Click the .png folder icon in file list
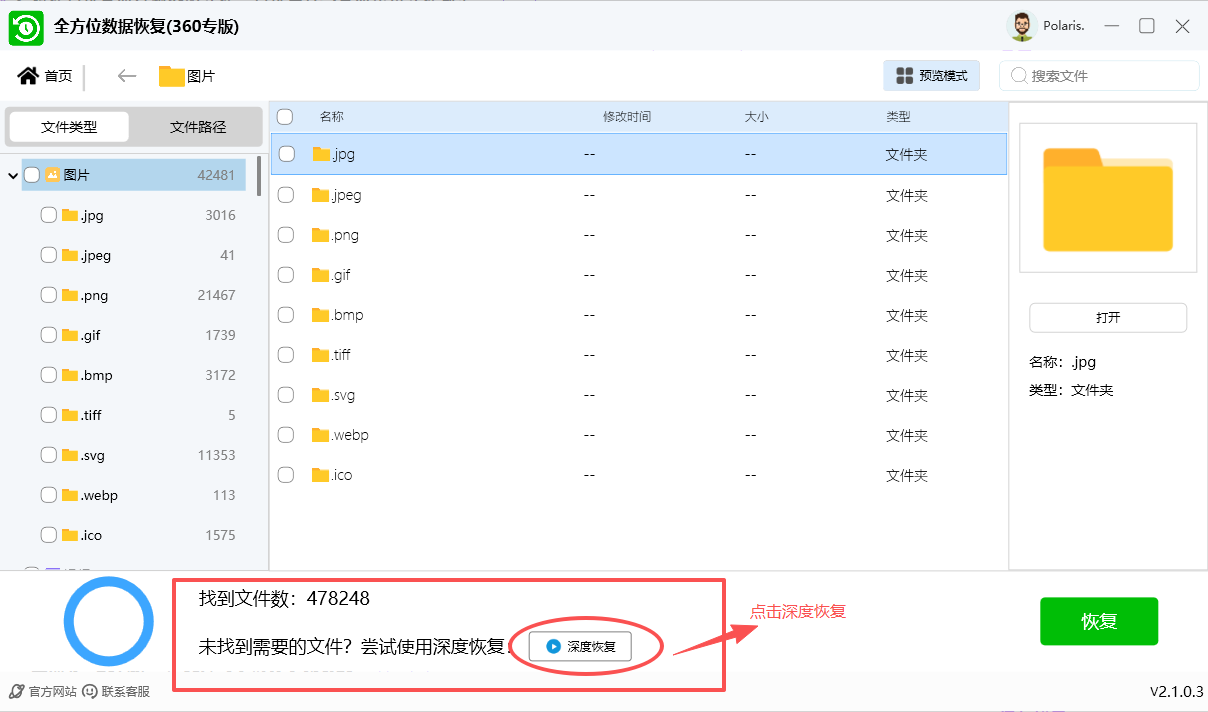Viewport: 1208px width, 712px height. [321, 235]
